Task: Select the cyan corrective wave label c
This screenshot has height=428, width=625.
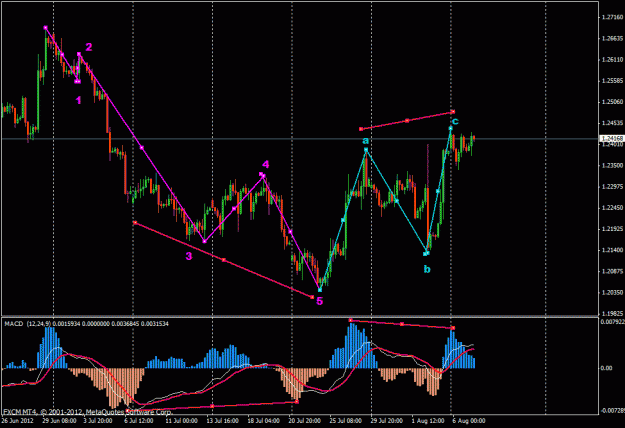Action: [455, 121]
